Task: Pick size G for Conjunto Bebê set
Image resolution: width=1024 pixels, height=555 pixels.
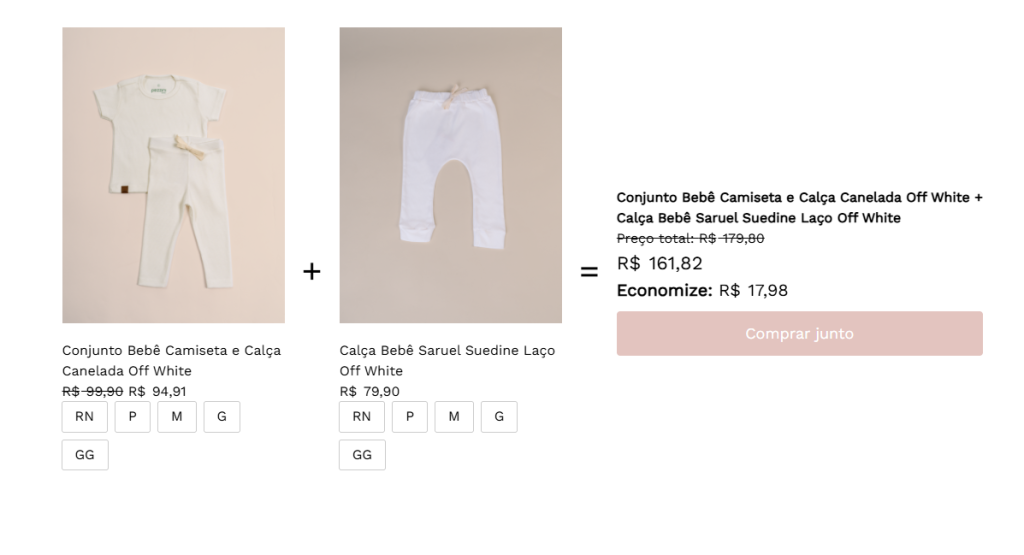Action: (222, 417)
